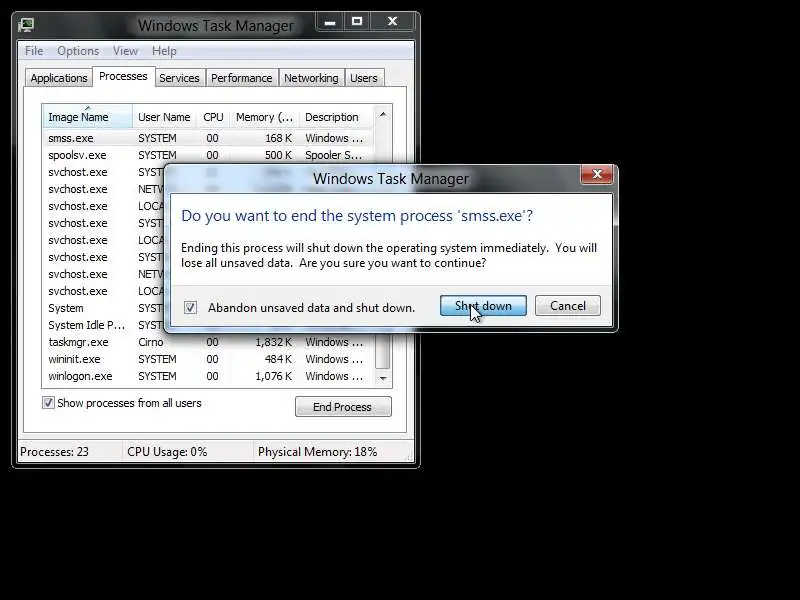Open the Help menu

click(x=164, y=51)
